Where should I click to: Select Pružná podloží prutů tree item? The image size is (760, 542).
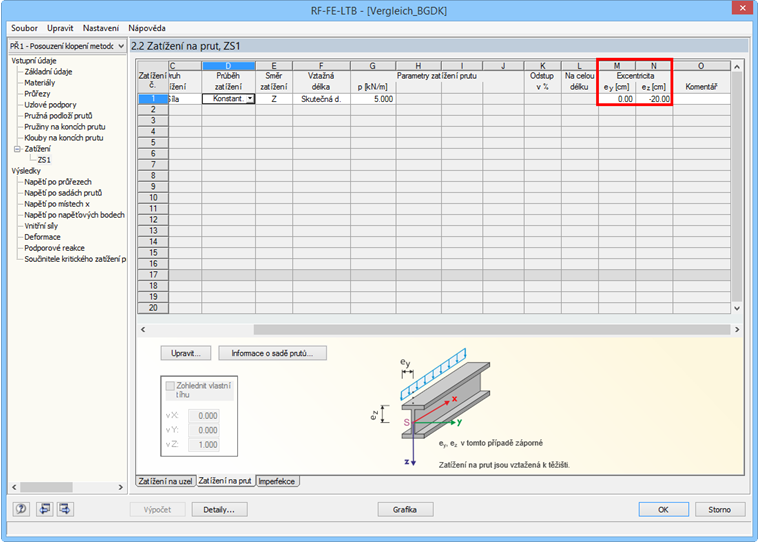pos(58,116)
